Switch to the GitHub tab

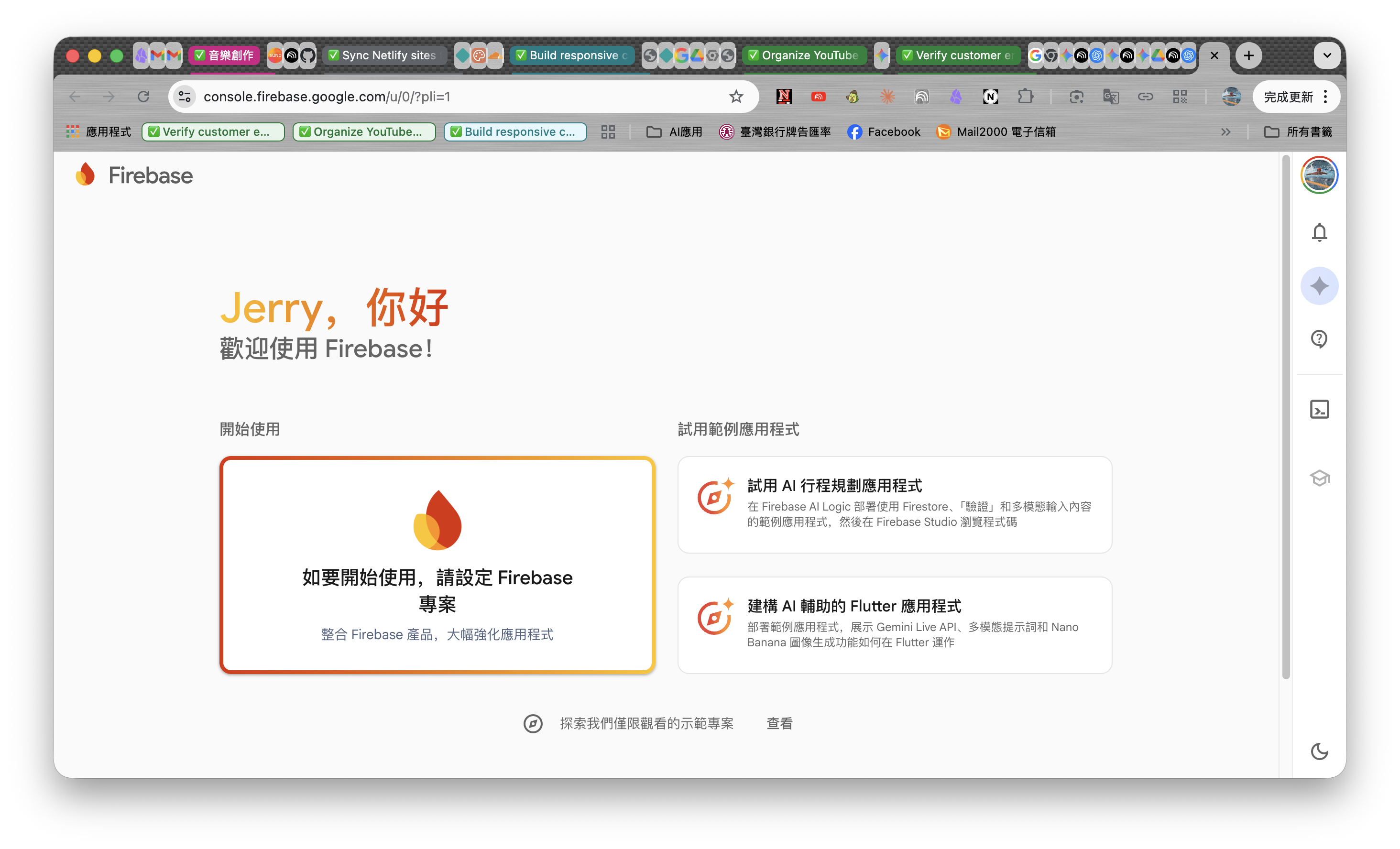[307, 55]
